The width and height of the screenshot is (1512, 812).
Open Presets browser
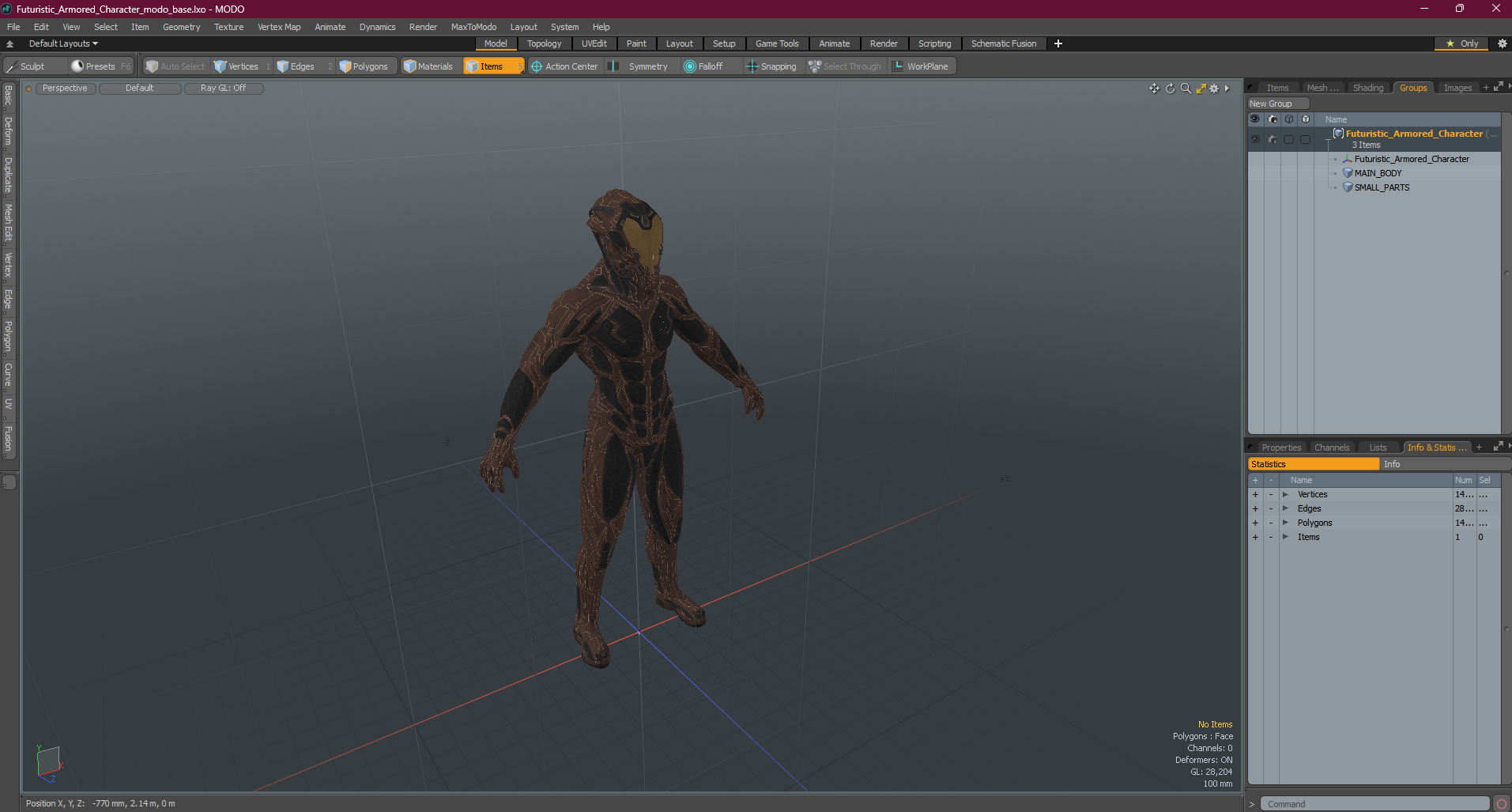100,66
